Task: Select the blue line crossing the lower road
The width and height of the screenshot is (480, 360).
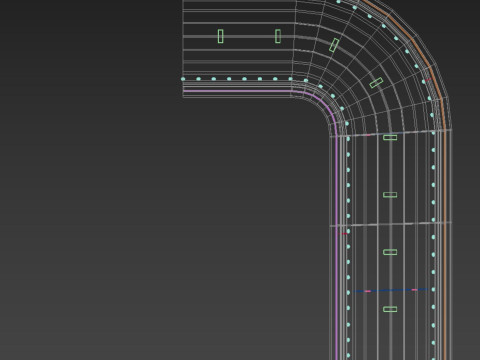Action: pos(391,290)
